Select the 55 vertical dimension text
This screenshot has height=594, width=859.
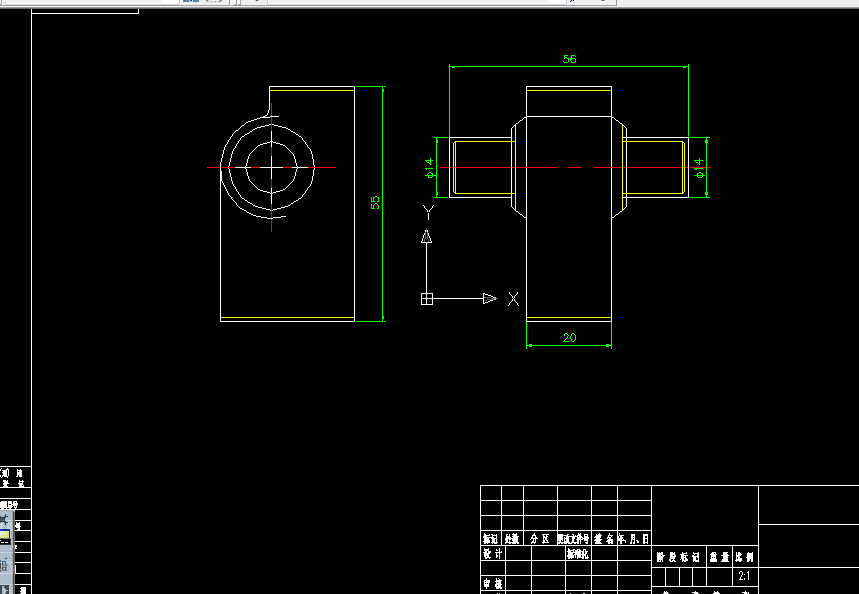click(375, 203)
